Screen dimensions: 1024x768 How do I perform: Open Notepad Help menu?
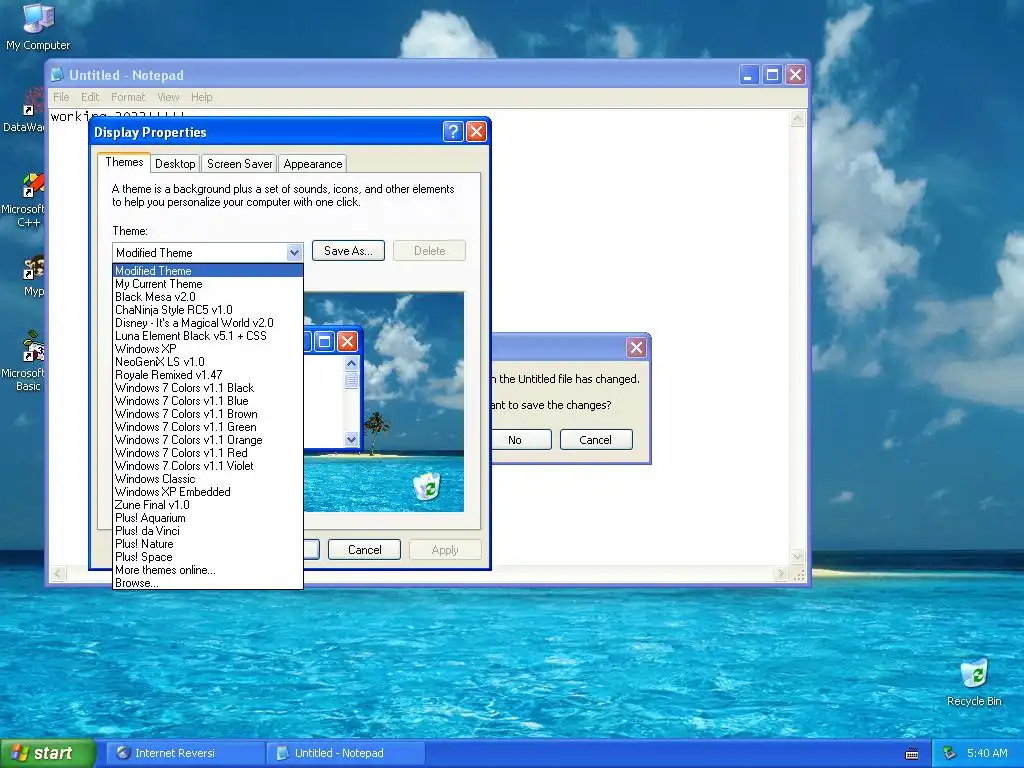[202, 97]
